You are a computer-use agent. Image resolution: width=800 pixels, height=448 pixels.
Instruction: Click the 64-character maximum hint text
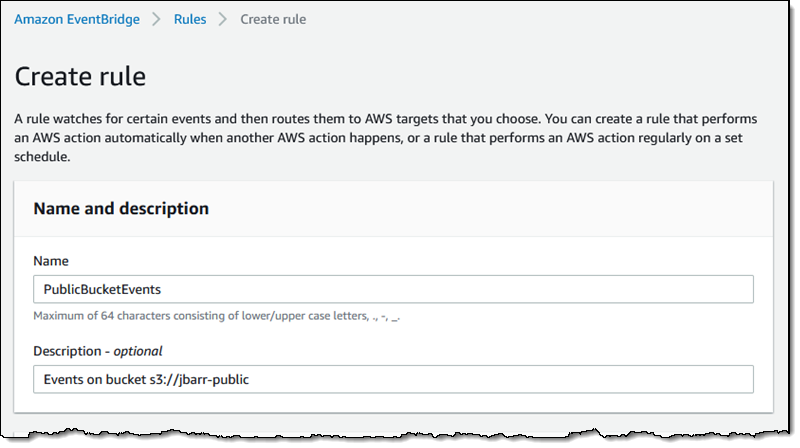tap(223, 316)
